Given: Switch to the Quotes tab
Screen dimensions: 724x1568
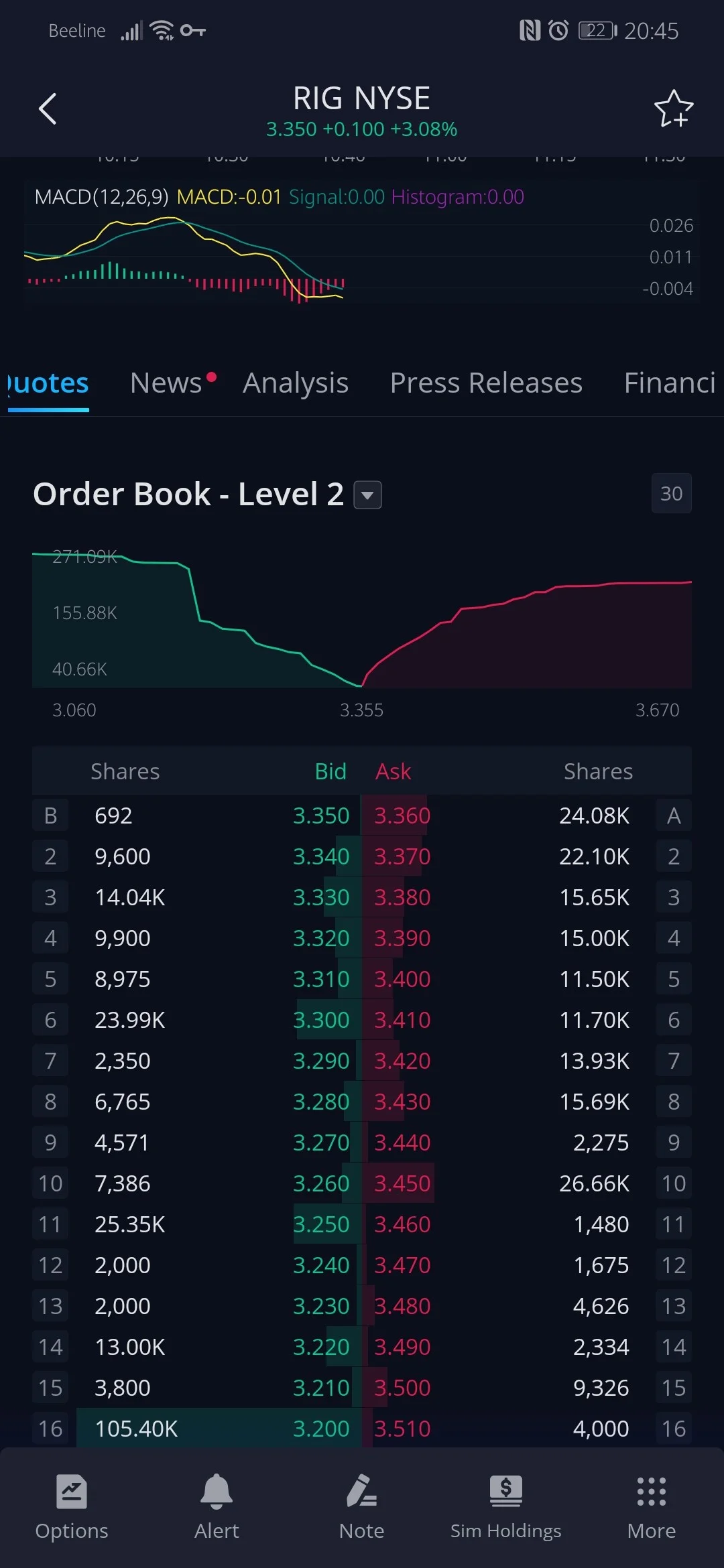Looking at the screenshot, I should click(x=48, y=383).
